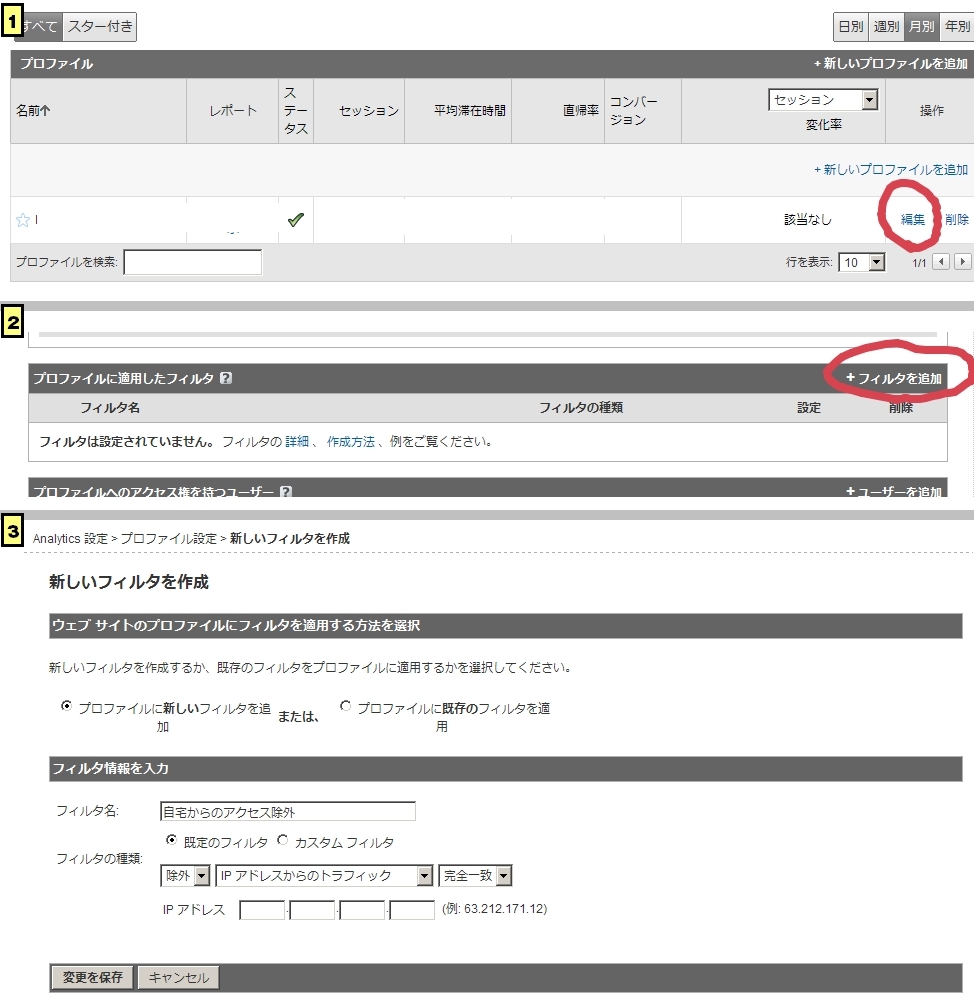Click help icon next to プロファイルに適用したフィルタ
The width and height of the screenshot is (974, 999).
pos(226,379)
